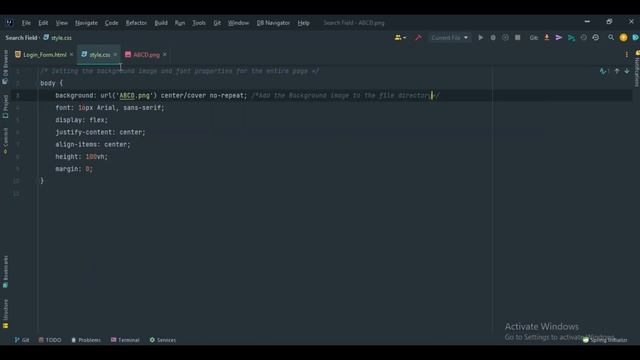Click the inspections widget icon in editor
The image size is (640, 360).
point(604,71)
